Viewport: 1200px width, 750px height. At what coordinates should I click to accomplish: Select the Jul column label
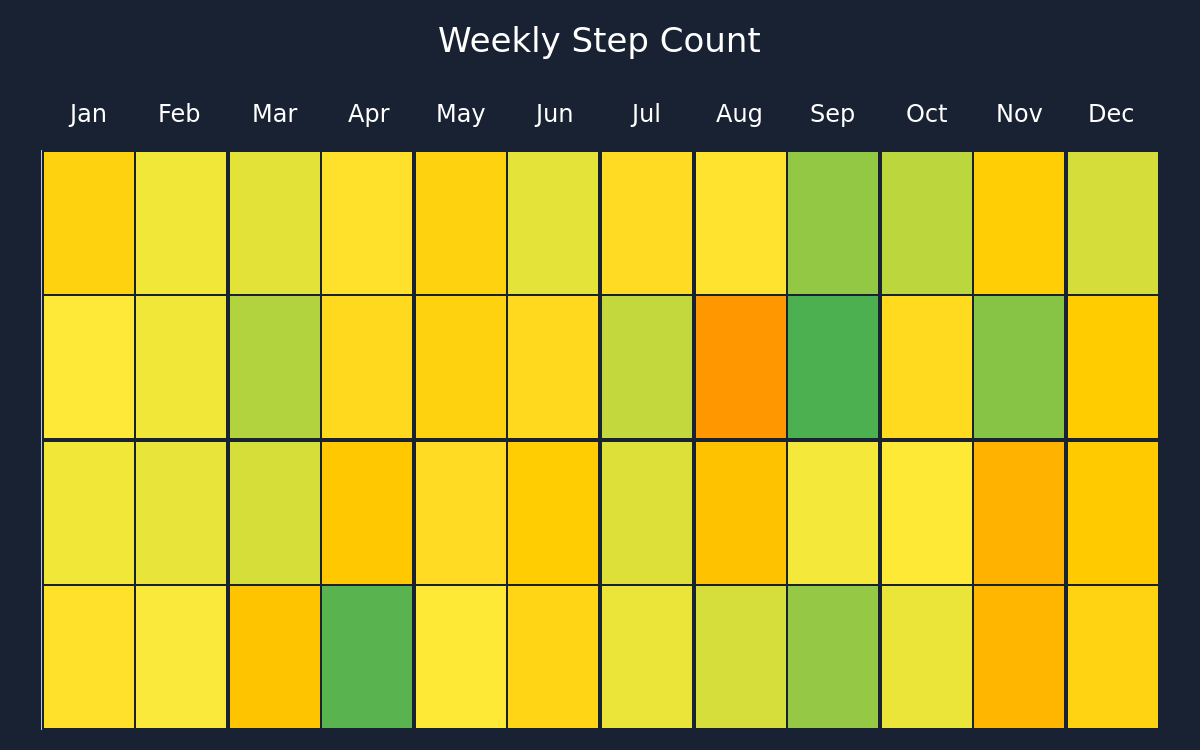646,114
